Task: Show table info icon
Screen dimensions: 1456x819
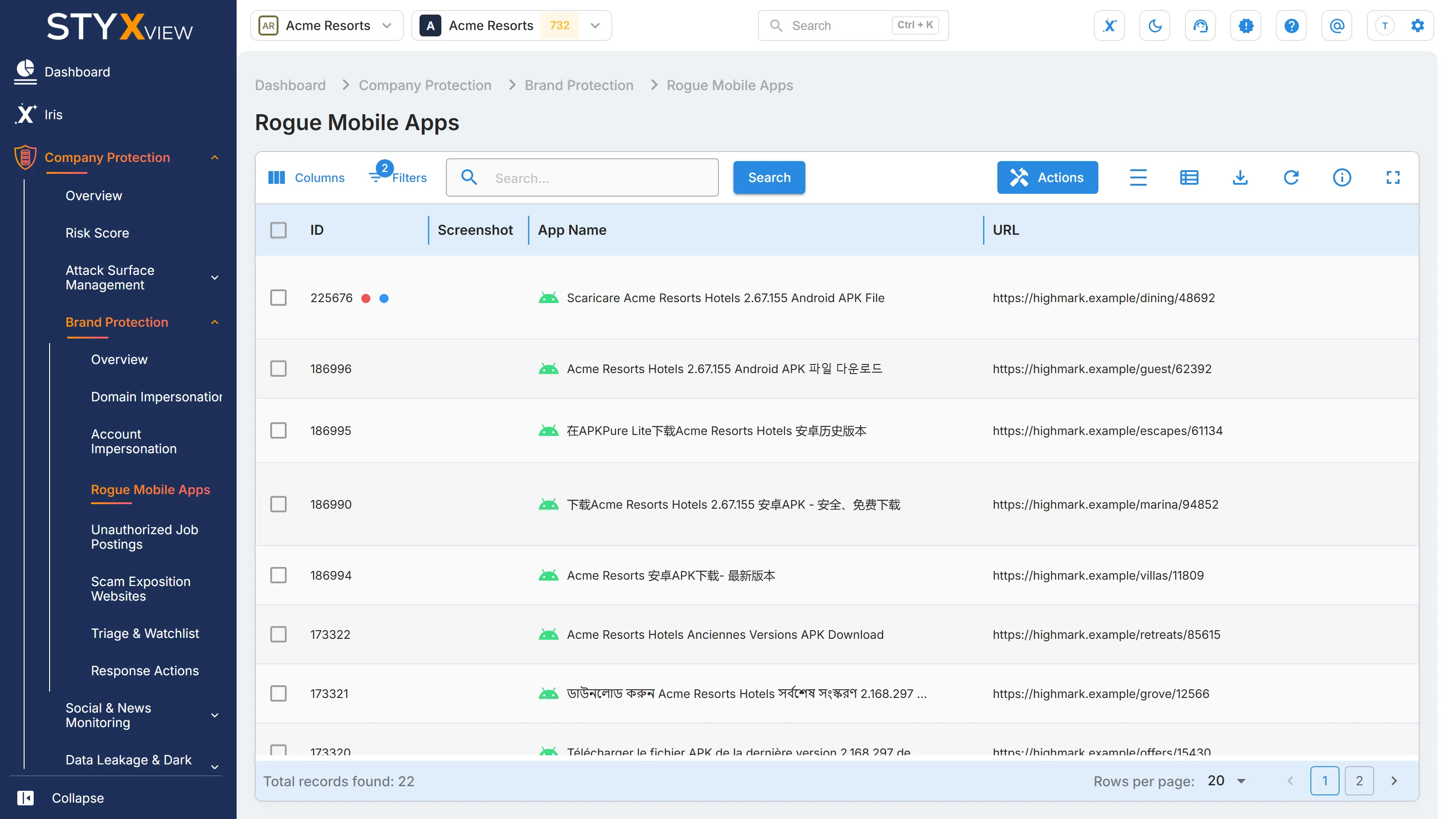Action: pos(1342,177)
